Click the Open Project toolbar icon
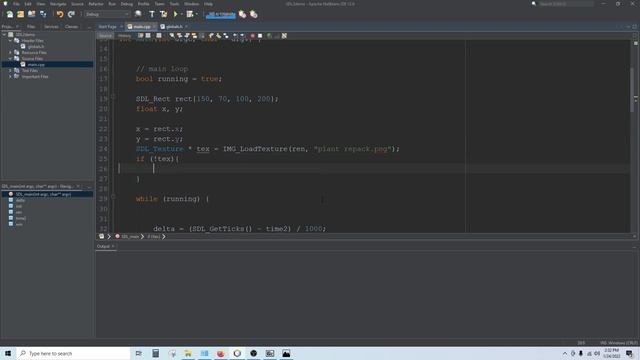Image resolution: width=640 pixels, height=360 pixels. [31, 14]
